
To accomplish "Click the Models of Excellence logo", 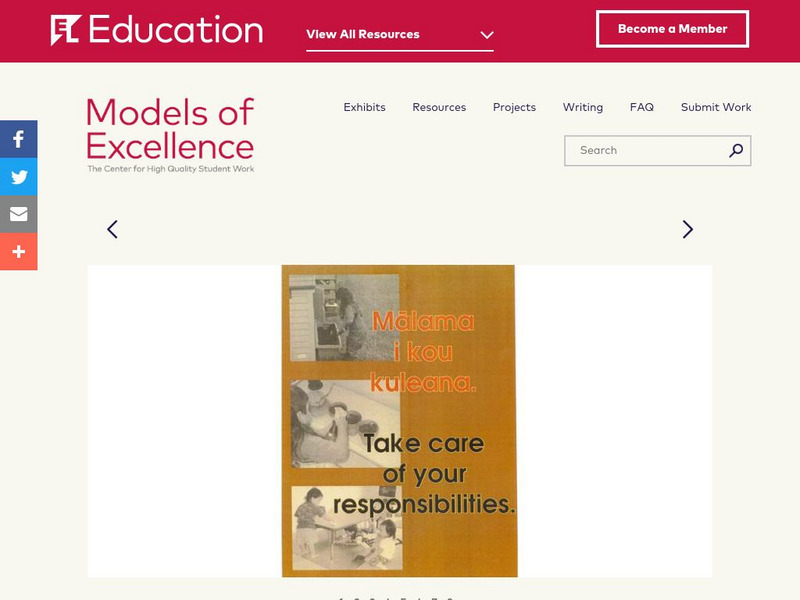I will [170, 136].
